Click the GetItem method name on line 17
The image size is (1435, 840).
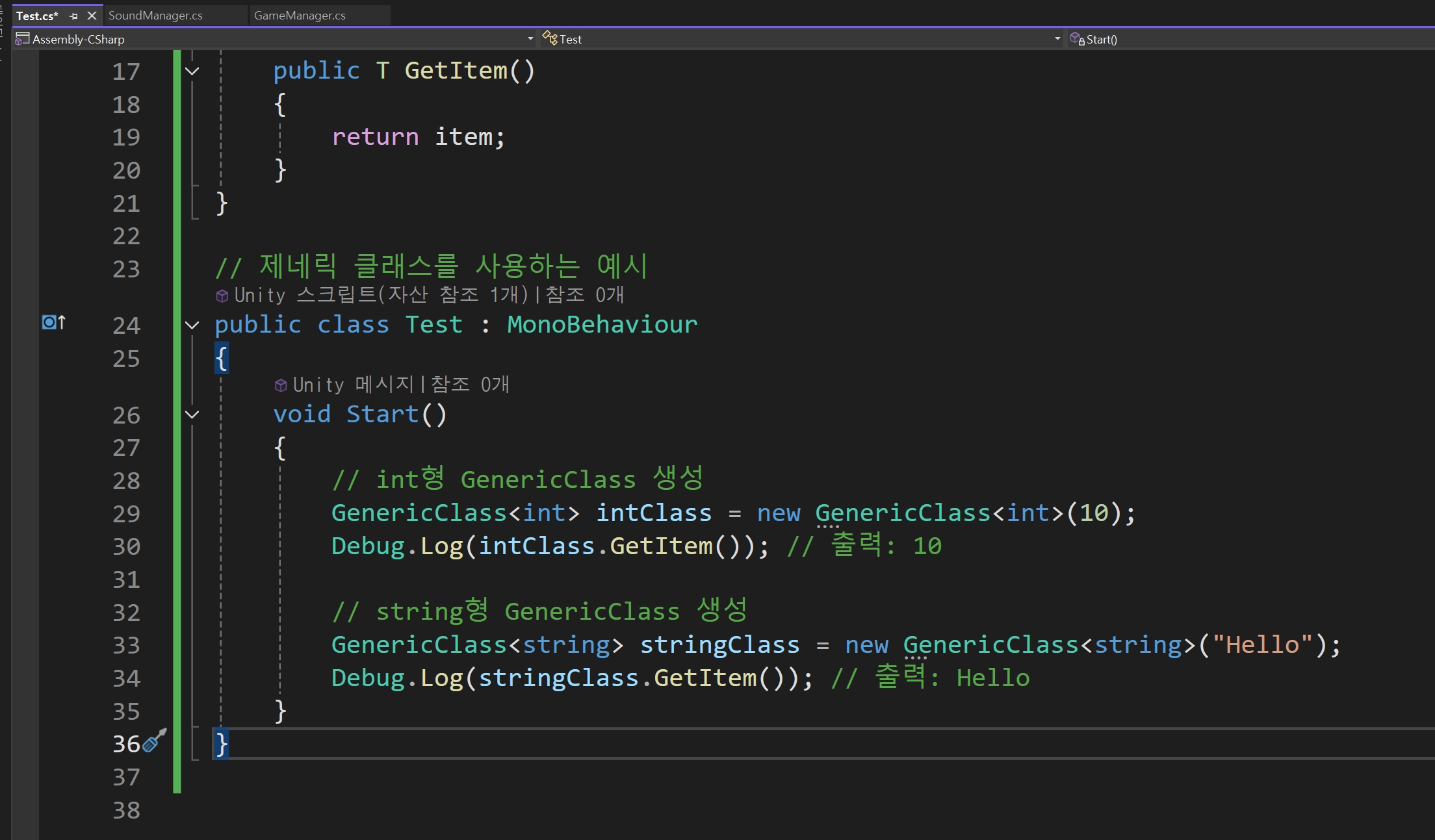coord(456,71)
